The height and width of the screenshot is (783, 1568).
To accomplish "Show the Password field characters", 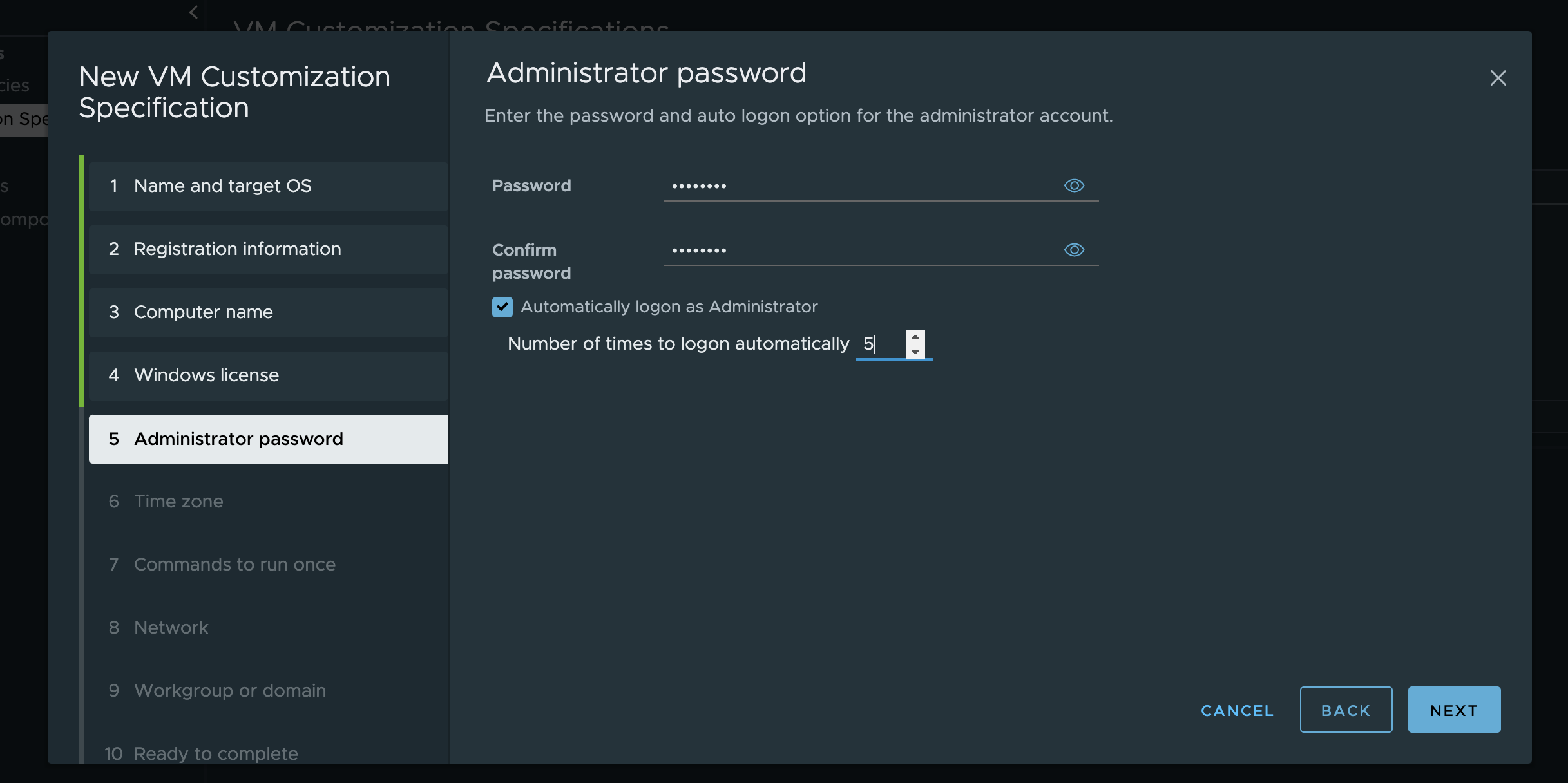I will (x=1074, y=185).
